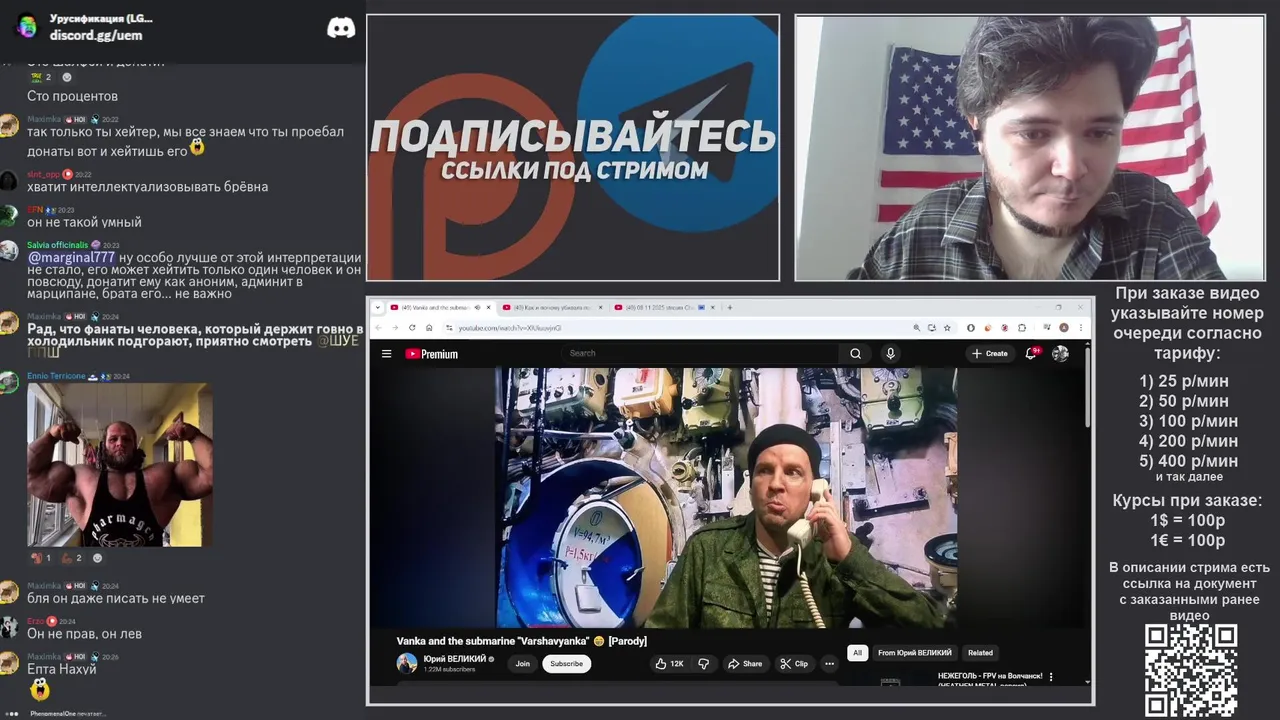Click the 'Salvia officinalis' username in chat

(58, 245)
